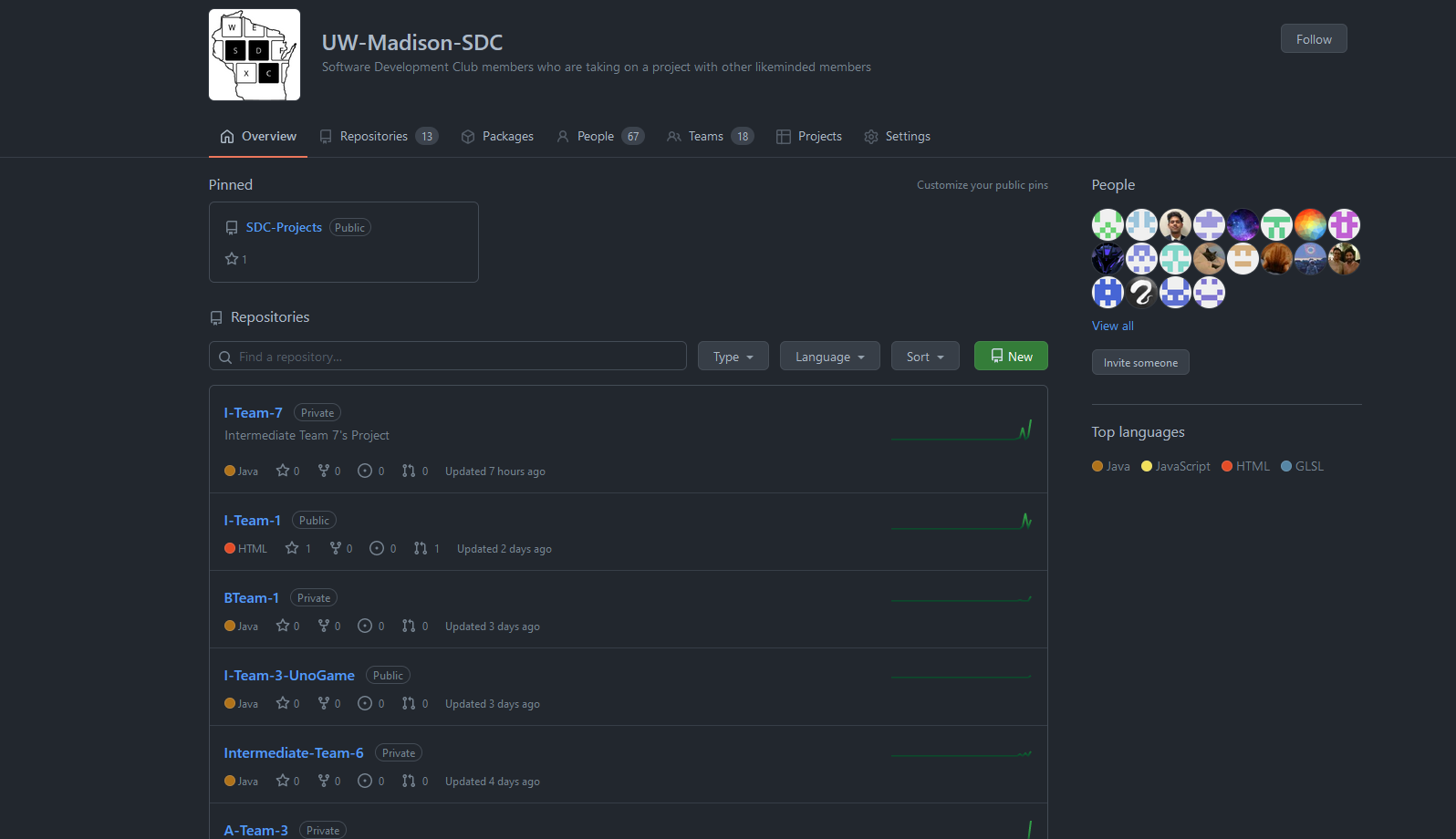
Task: Open the Intermediate-Team-6 repository
Action: point(294,752)
